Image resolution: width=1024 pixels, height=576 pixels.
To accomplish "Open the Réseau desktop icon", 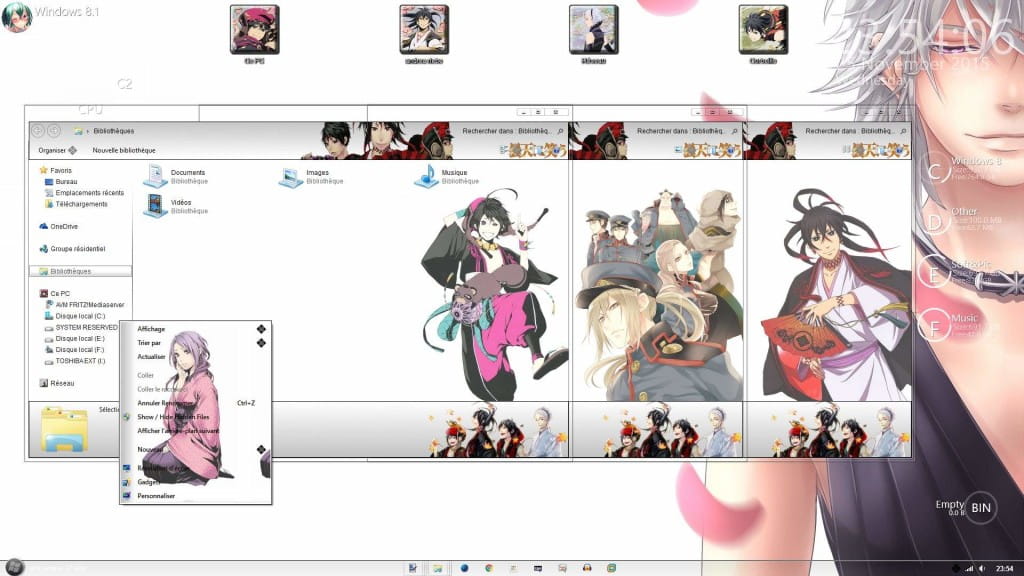I will [x=593, y=30].
